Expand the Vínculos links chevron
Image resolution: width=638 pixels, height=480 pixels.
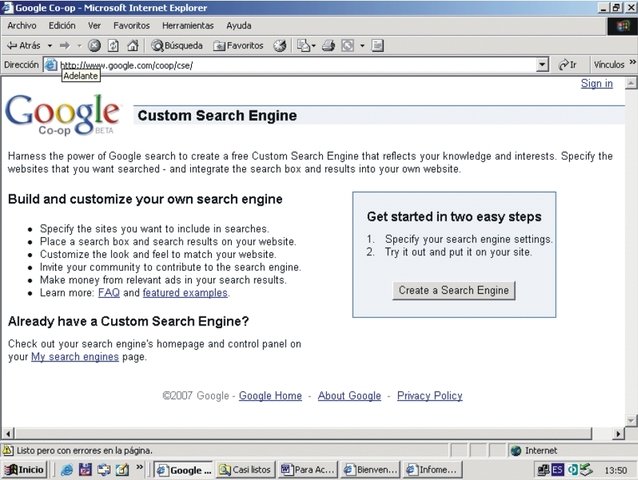click(x=633, y=62)
